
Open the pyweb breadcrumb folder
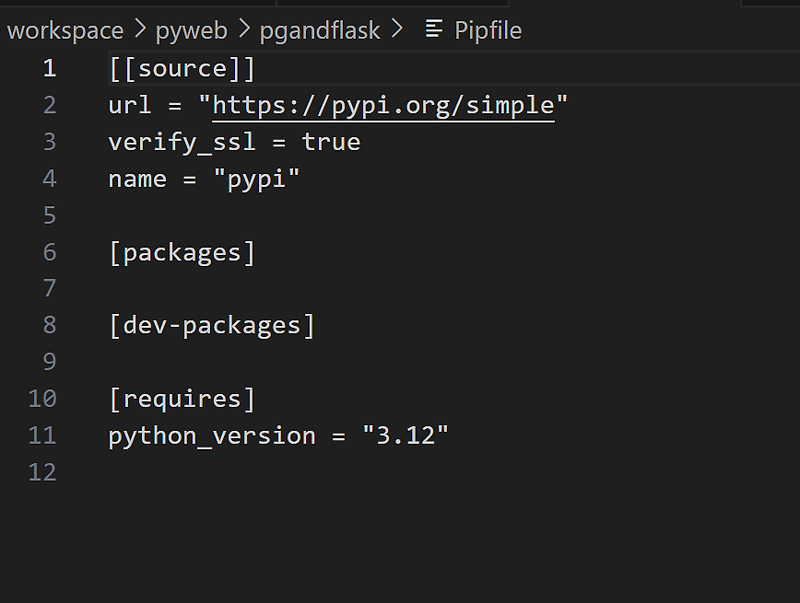pyautogui.click(x=192, y=30)
